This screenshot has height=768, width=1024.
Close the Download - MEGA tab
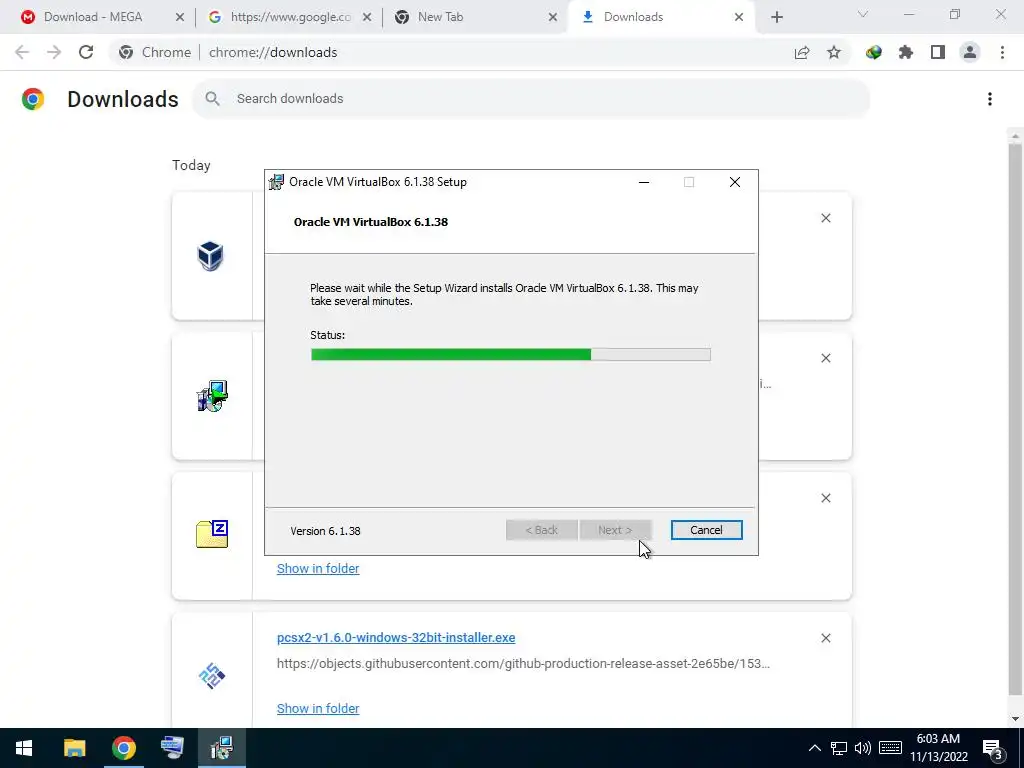click(180, 18)
